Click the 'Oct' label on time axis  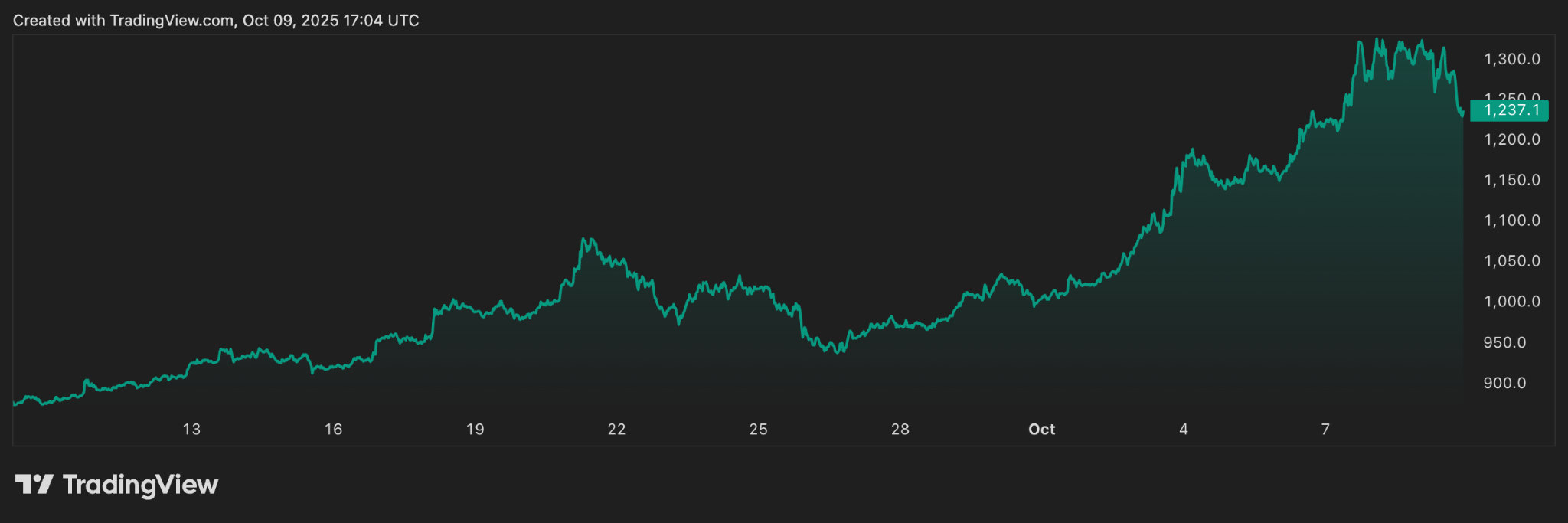click(x=1041, y=430)
